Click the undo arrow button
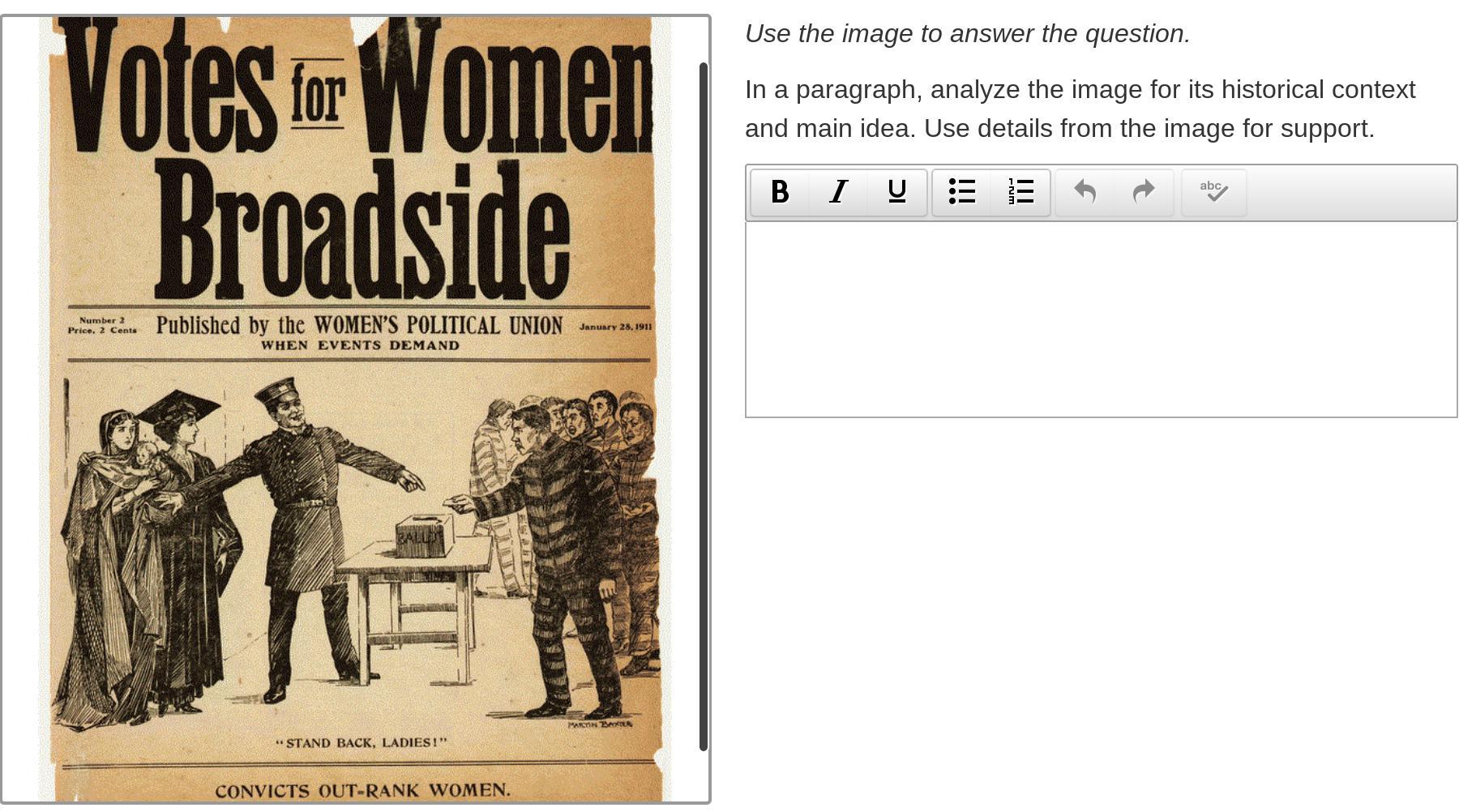This screenshot has width=1459, height=812. (1085, 192)
